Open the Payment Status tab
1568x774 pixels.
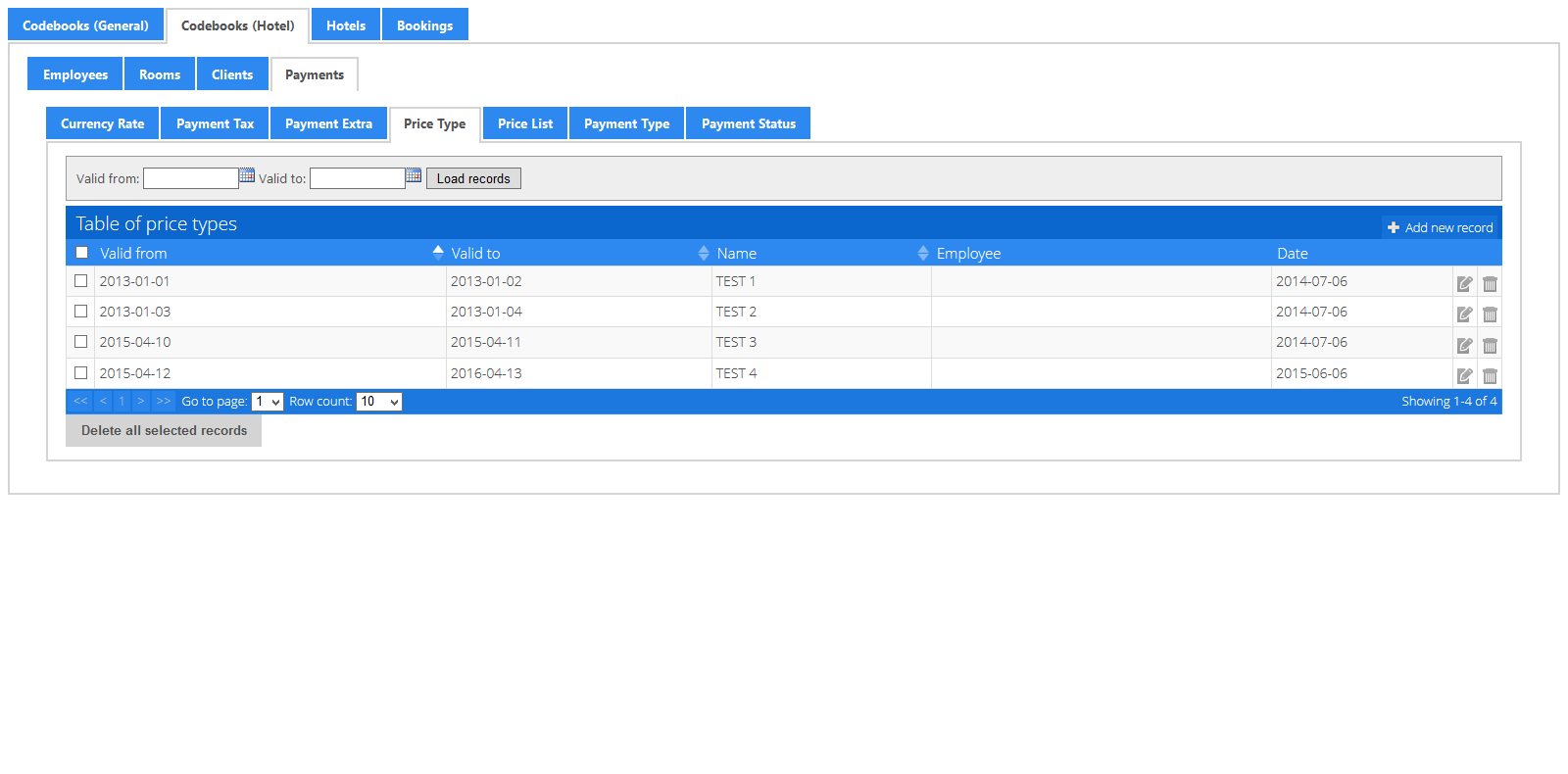click(x=749, y=123)
